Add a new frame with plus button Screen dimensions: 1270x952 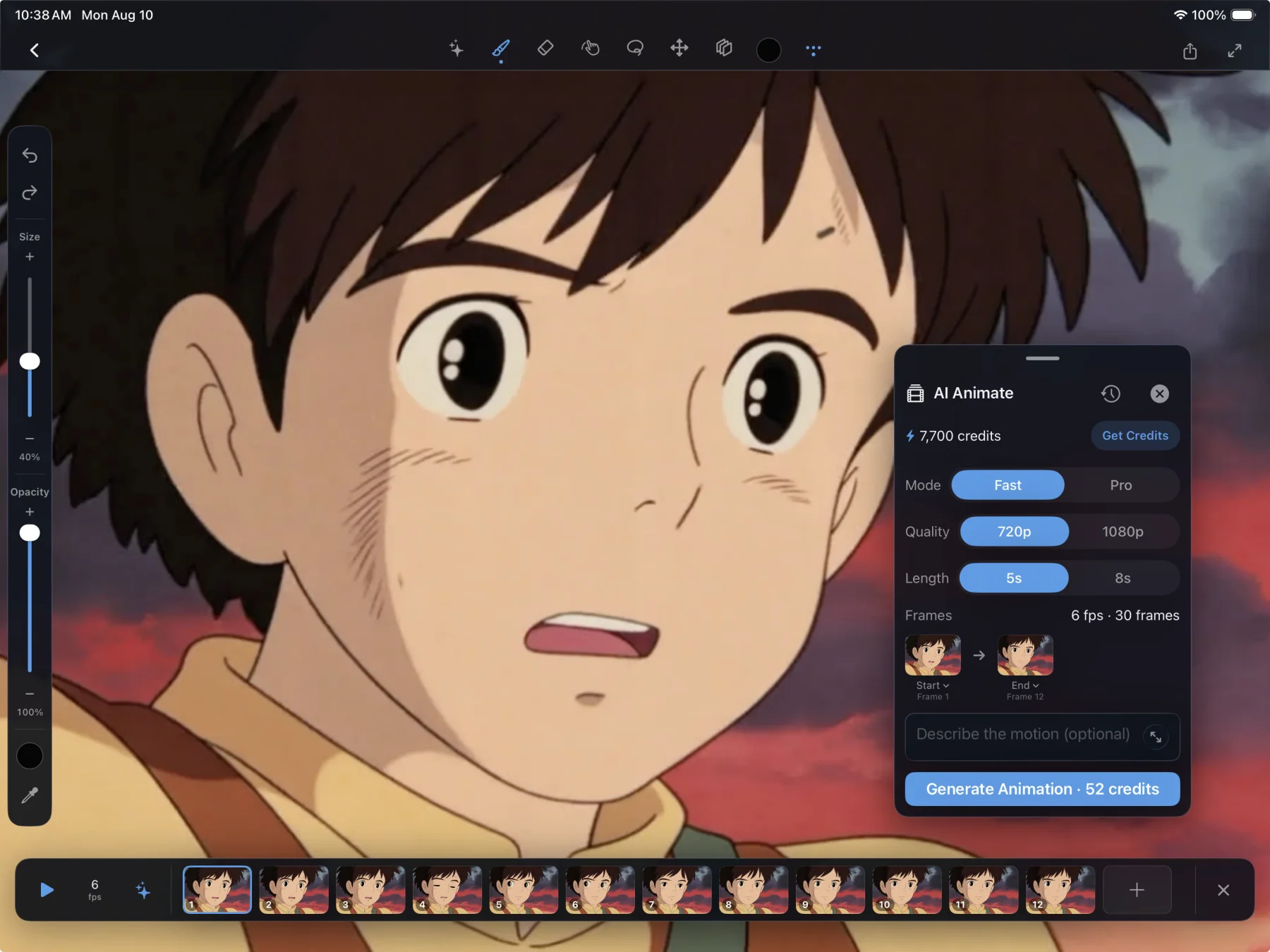pyautogui.click(x=1137, y=890)
